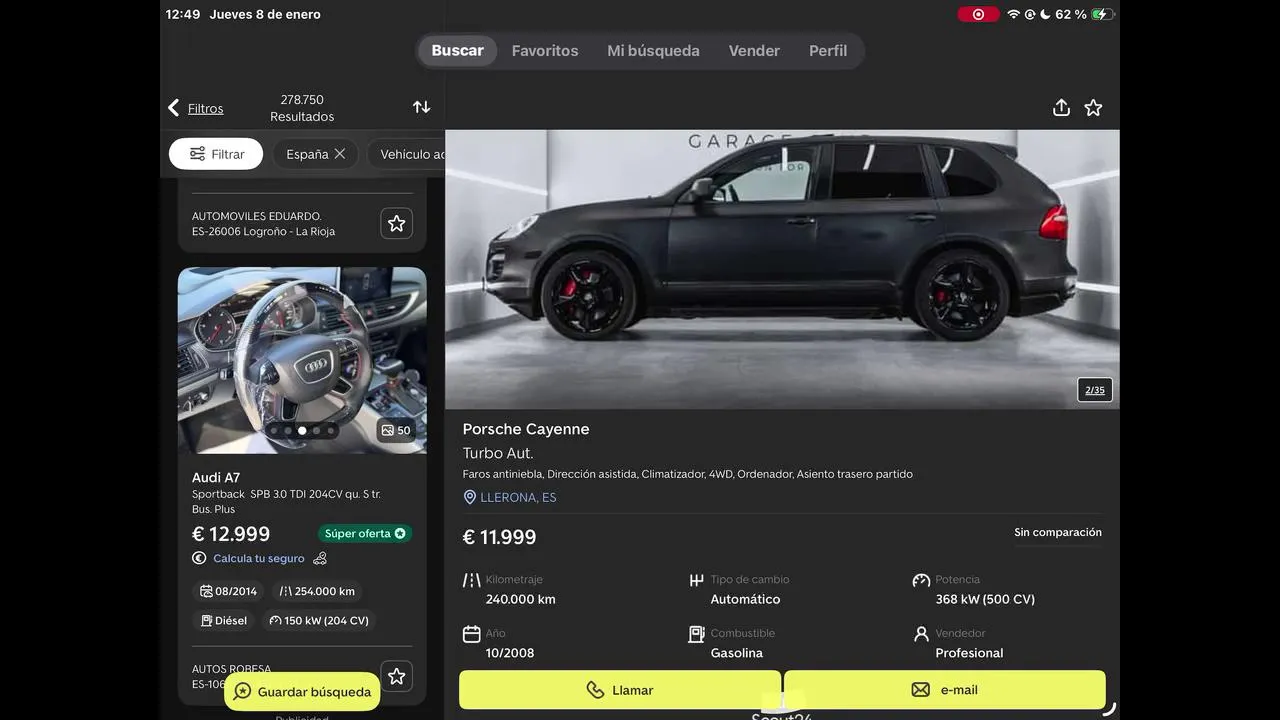
Task: Tap the Vendedor person icon
Action: 921,634
